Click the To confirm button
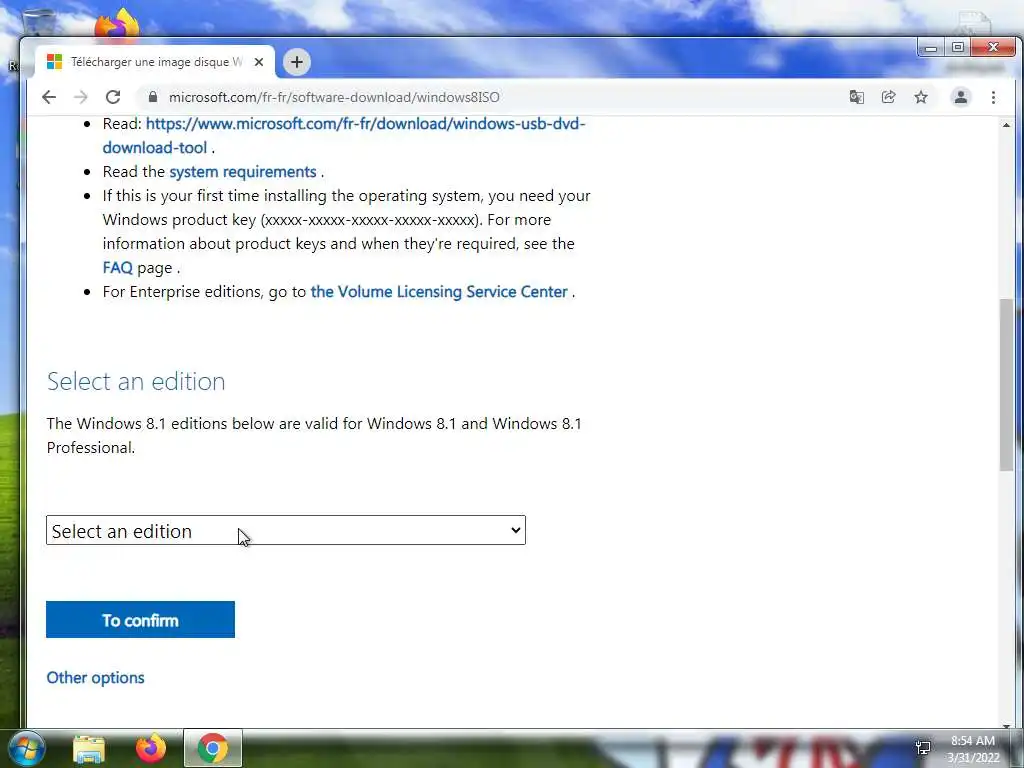This screenshot has width=1024, height=768. click(x=140, y=620)
